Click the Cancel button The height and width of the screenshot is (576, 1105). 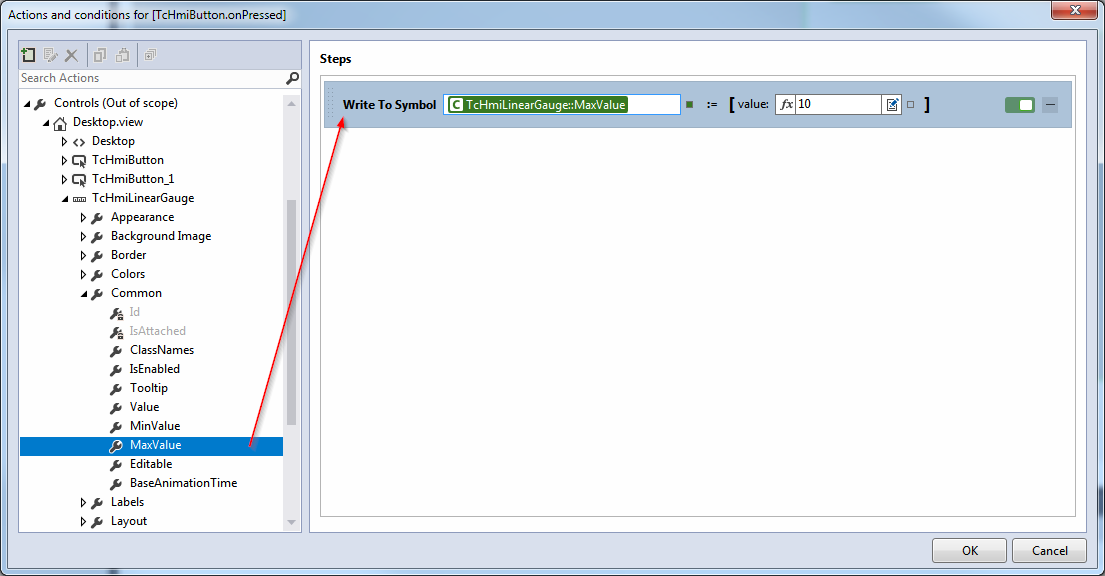click(x=1049, y=551)
